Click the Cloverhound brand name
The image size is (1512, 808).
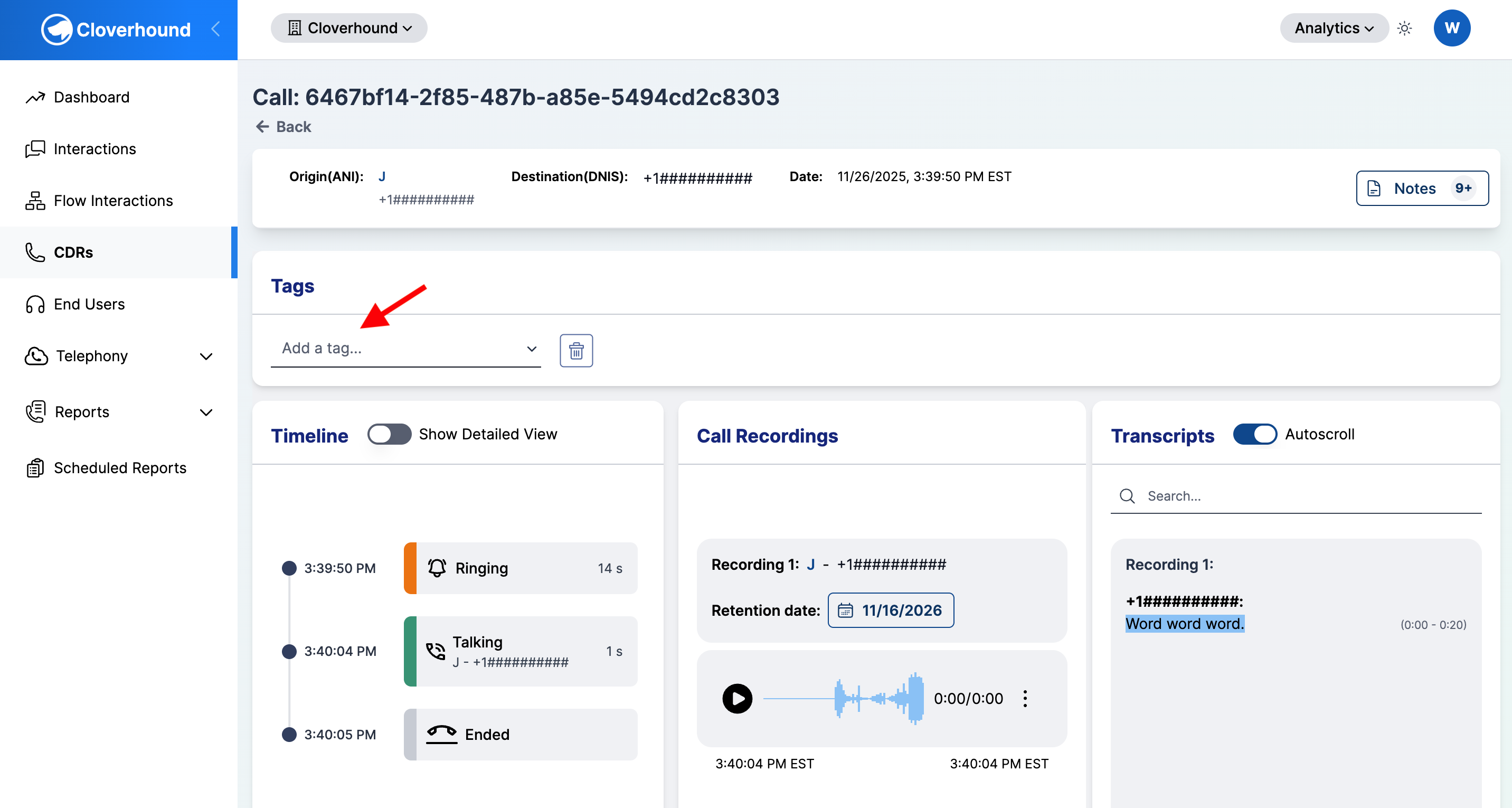pyautogui.click(x=133, y=30)
